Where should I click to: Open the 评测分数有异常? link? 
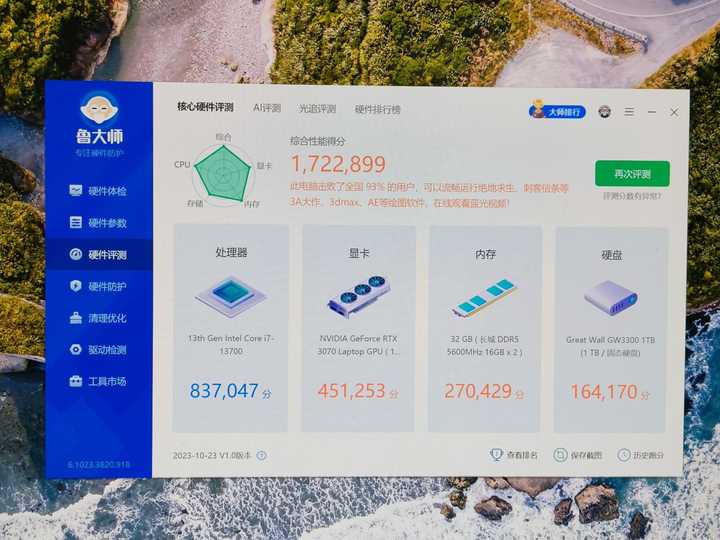coord(632,196)
